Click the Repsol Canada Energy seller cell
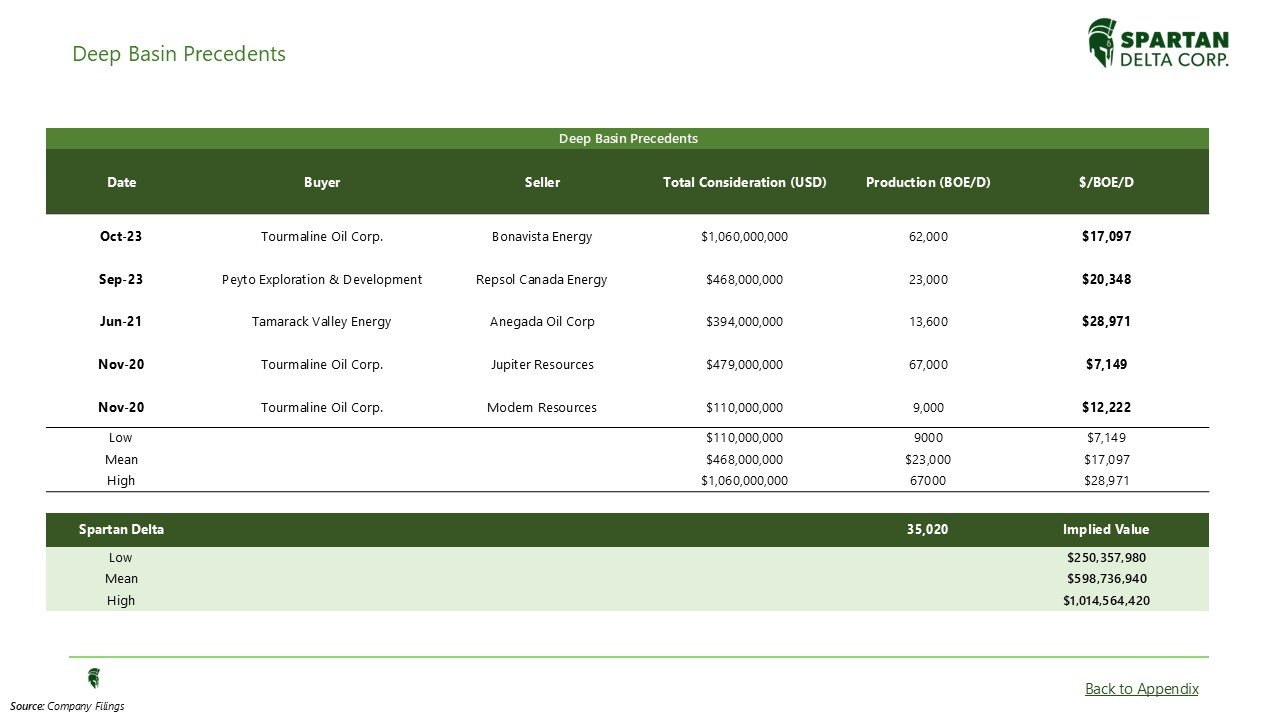Viewport: 1280px width, 720px height. point(542,280)
